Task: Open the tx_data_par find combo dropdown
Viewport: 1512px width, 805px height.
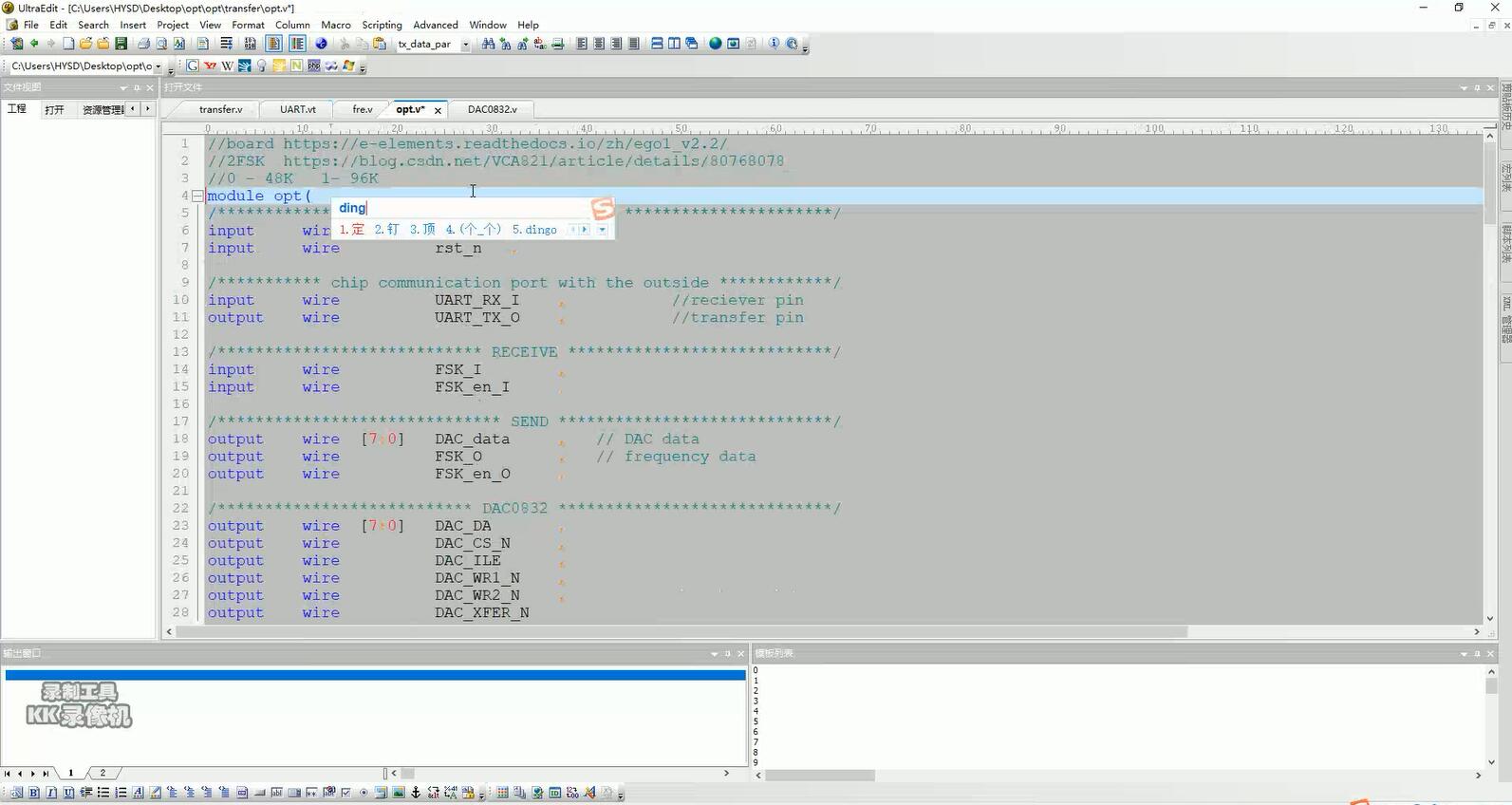Action: click(x=465, y=44)
